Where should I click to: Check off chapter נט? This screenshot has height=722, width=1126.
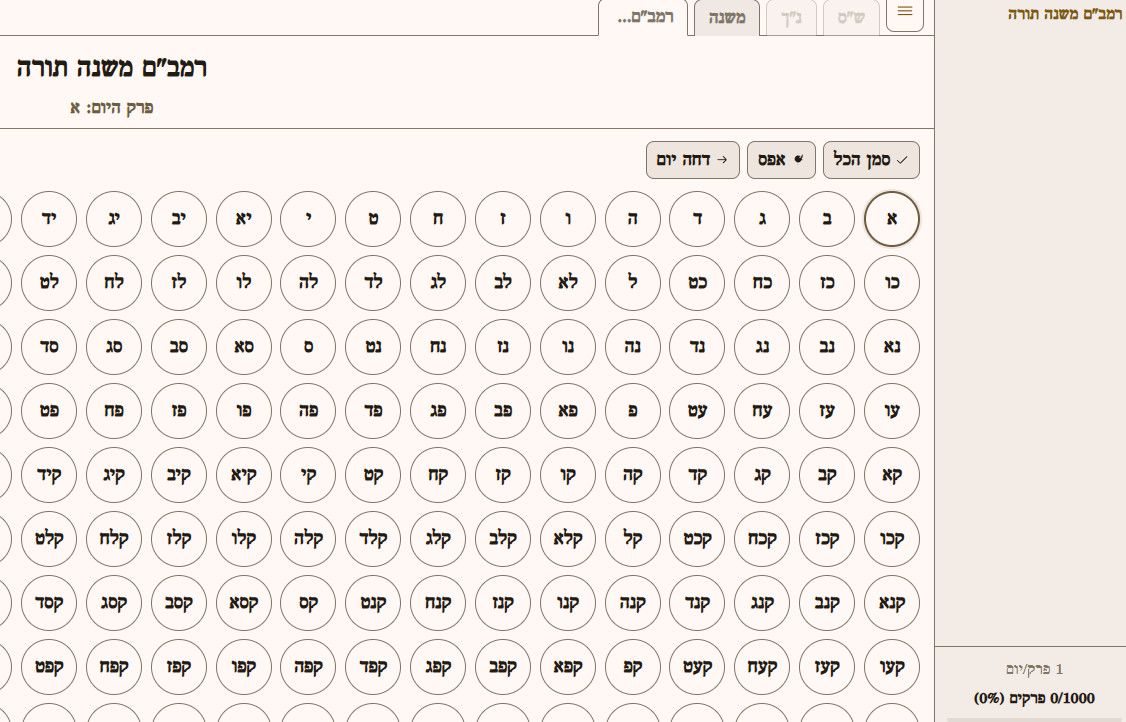click(373, 346)
